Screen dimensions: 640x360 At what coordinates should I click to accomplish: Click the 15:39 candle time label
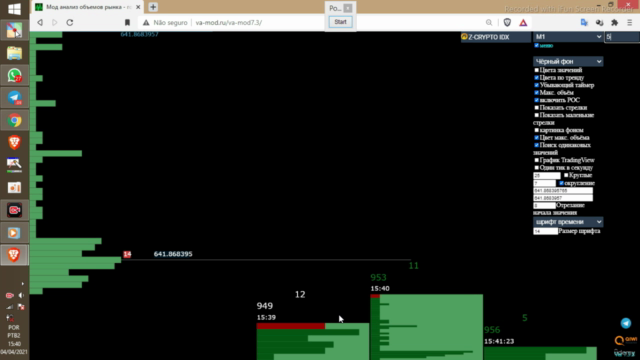(x=266, y=317)
